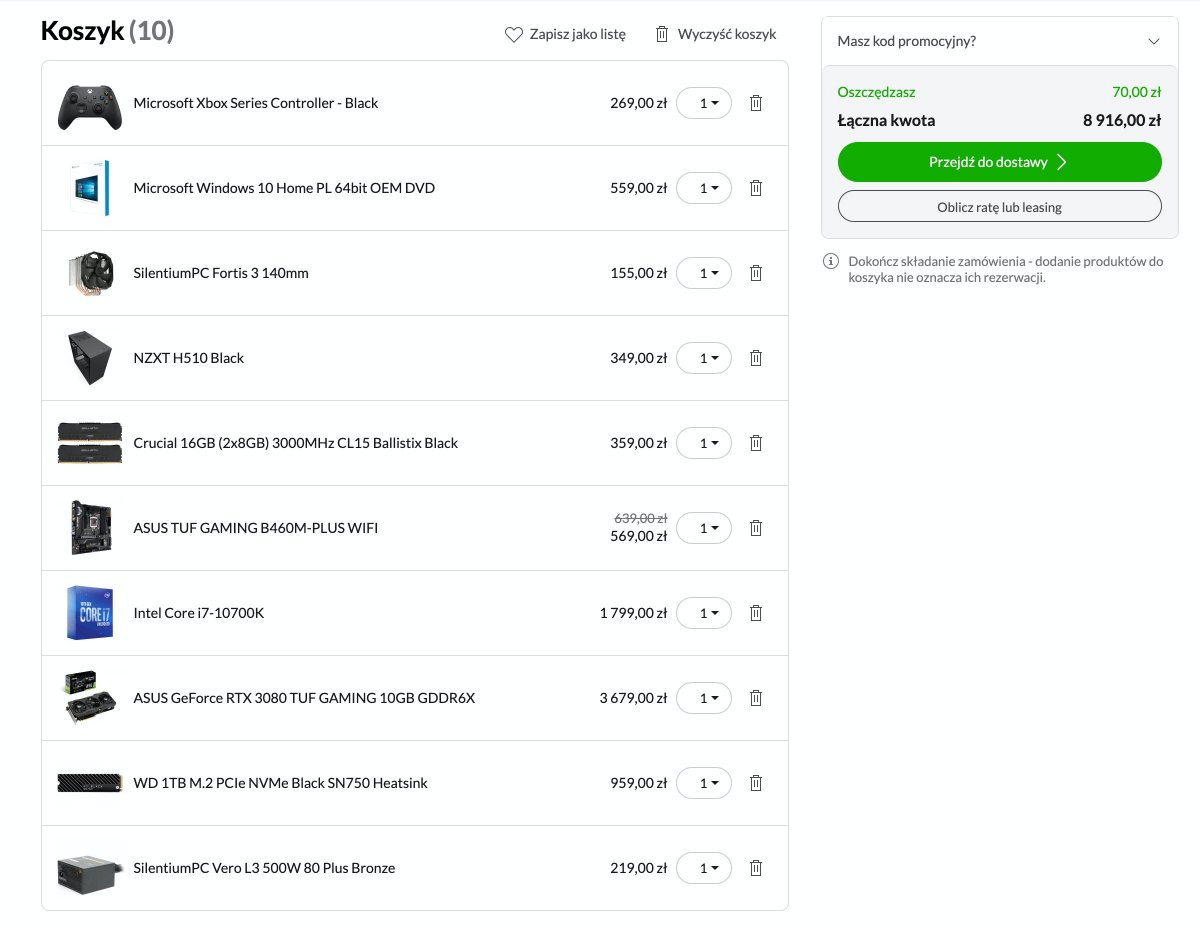Click the Vero L3 power supply thumbnail
Viewport: 1200px width, 930px height.
coord(90,872)
